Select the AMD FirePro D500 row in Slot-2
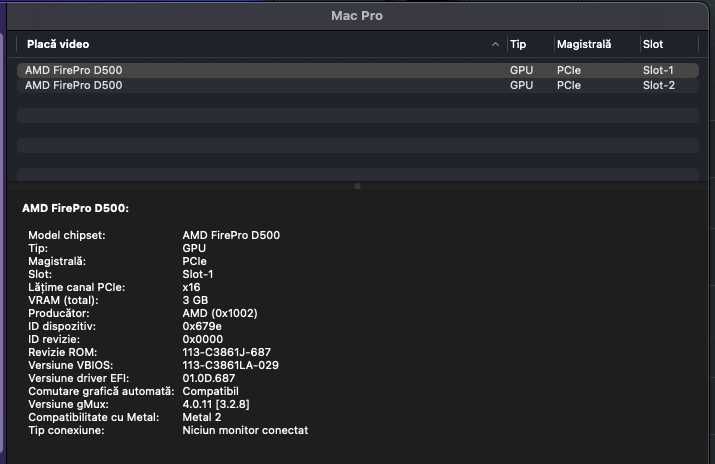Image resolution: width=715 pixels, height=464 pixels. point(358,85)
